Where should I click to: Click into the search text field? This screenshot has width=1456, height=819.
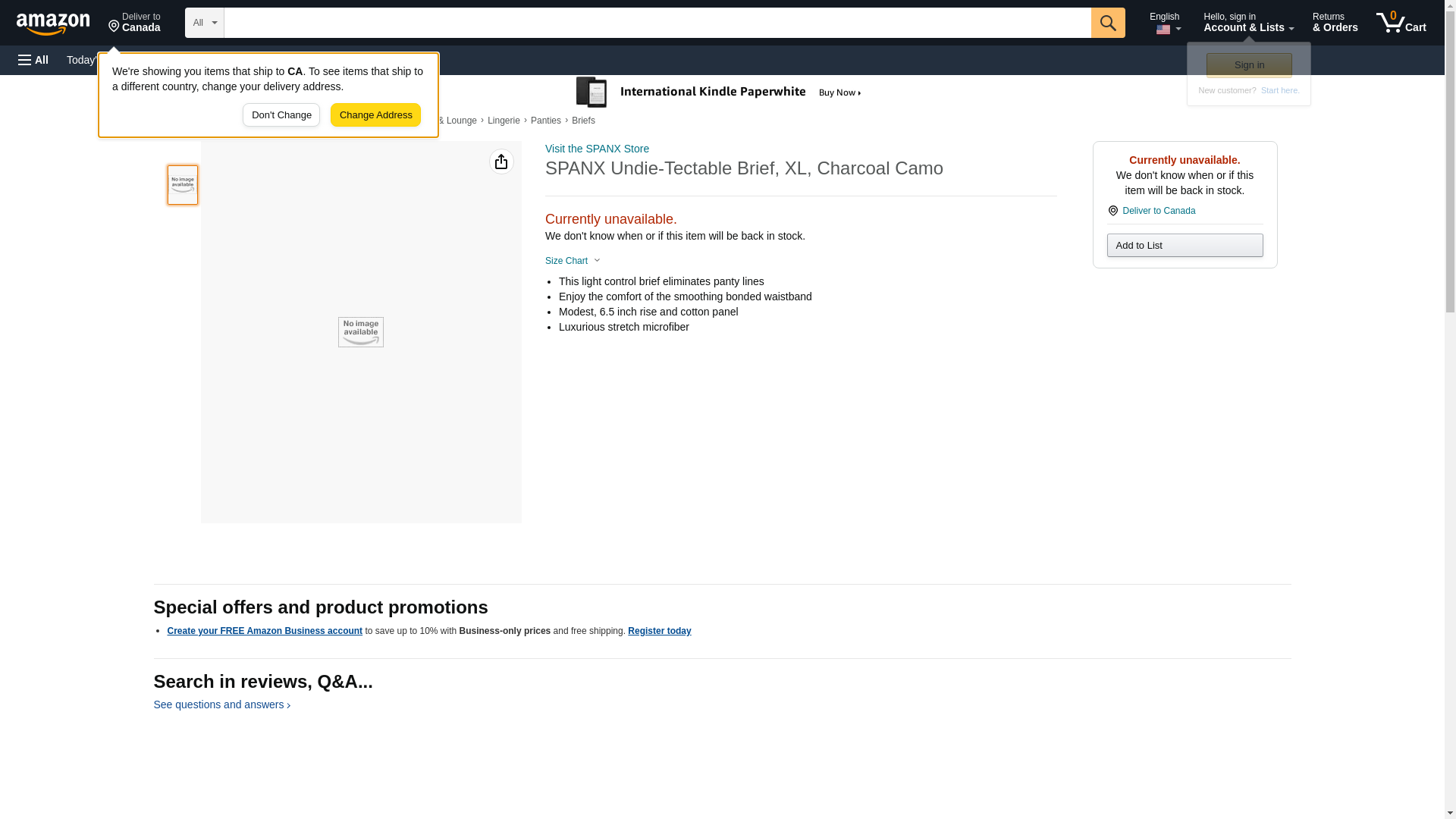pos(657,23)
